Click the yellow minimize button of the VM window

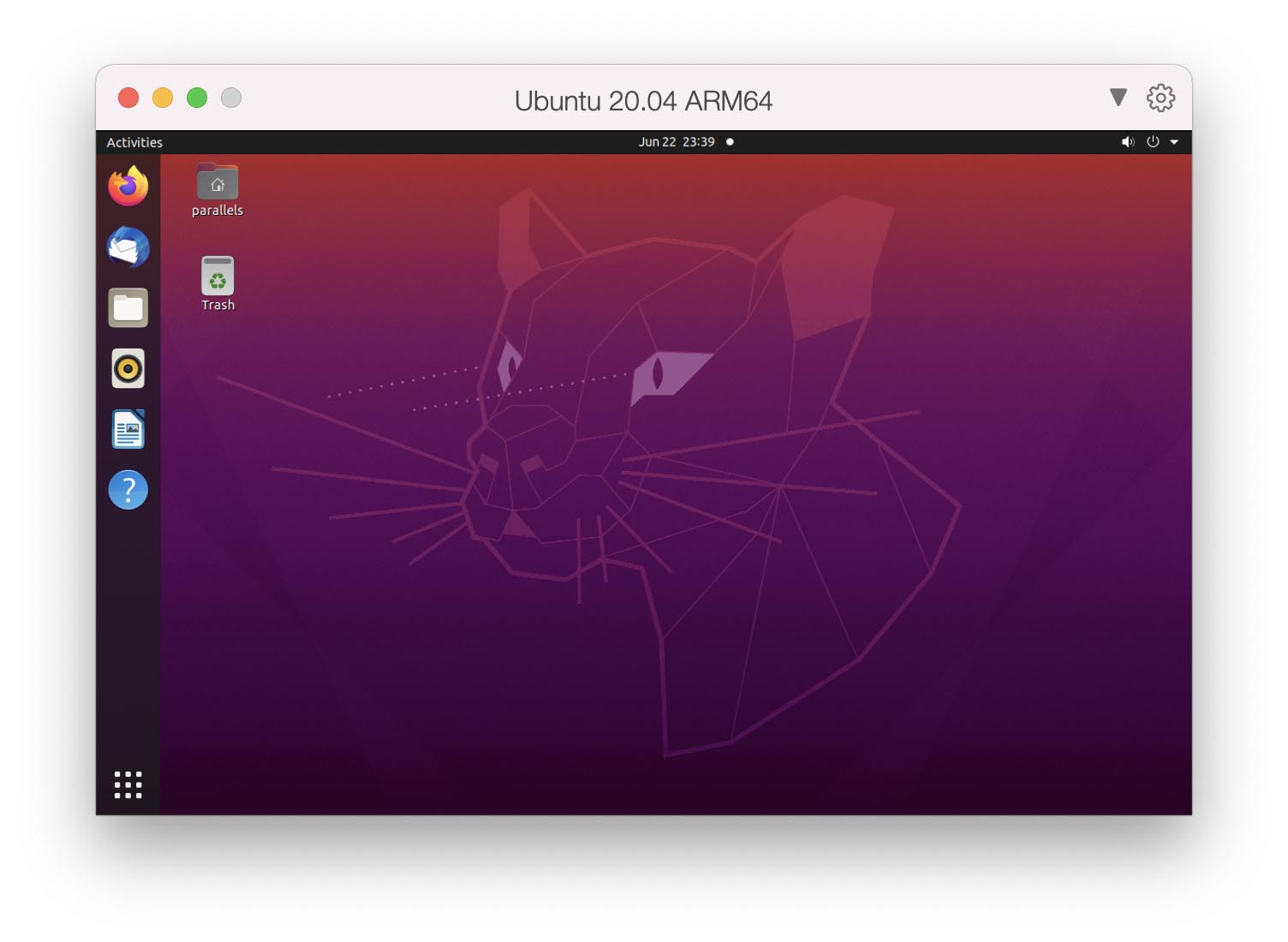(163, 98)
